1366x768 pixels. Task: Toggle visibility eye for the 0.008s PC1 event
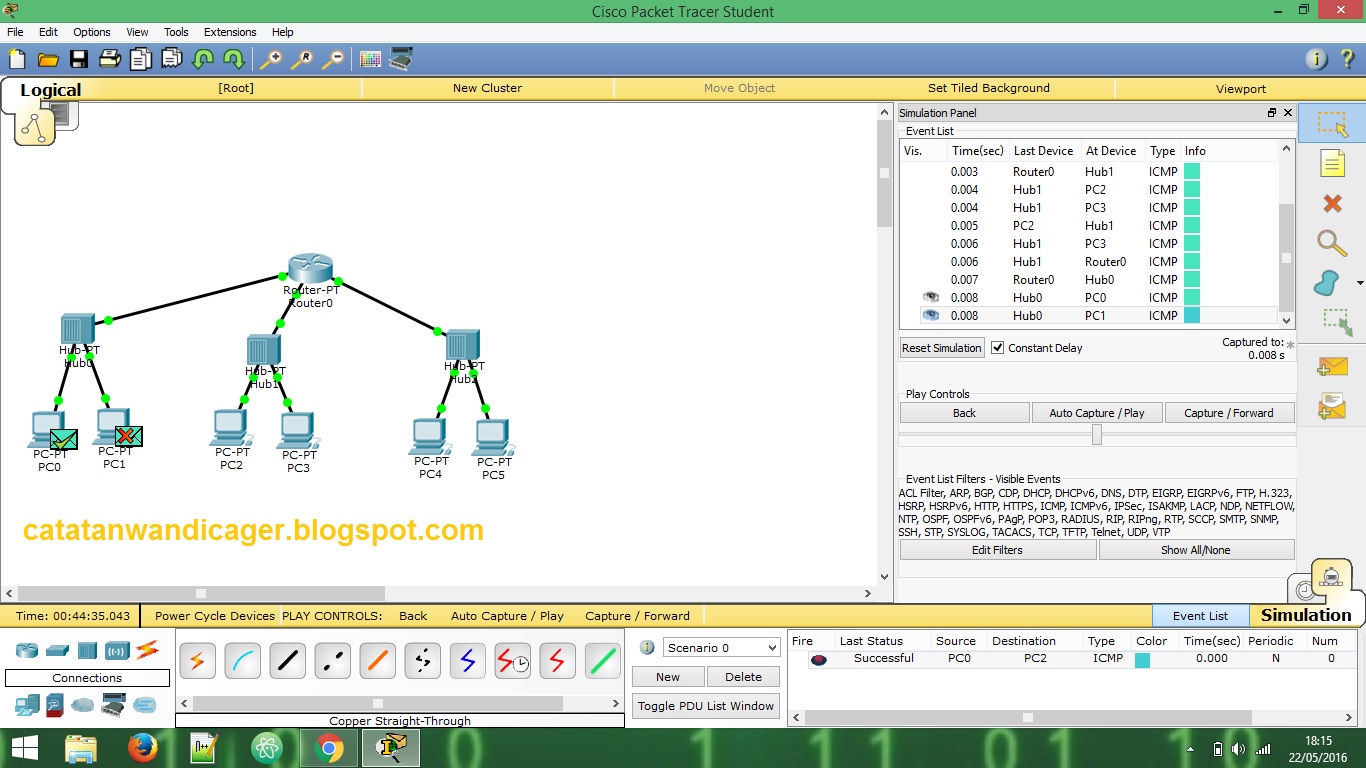[x=929, y=315]
